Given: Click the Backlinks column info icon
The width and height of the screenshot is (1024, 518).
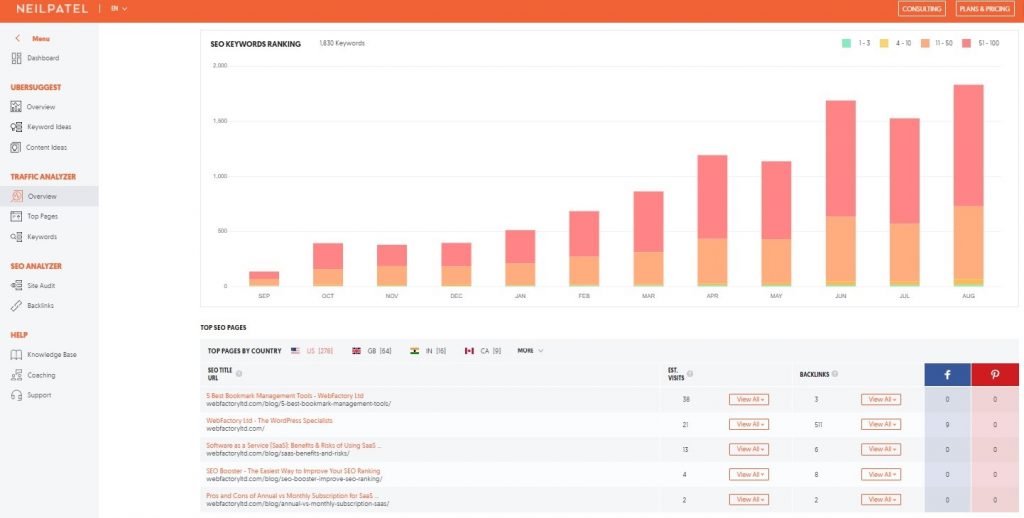Looking at the screenshot, I should click(835, 374).
